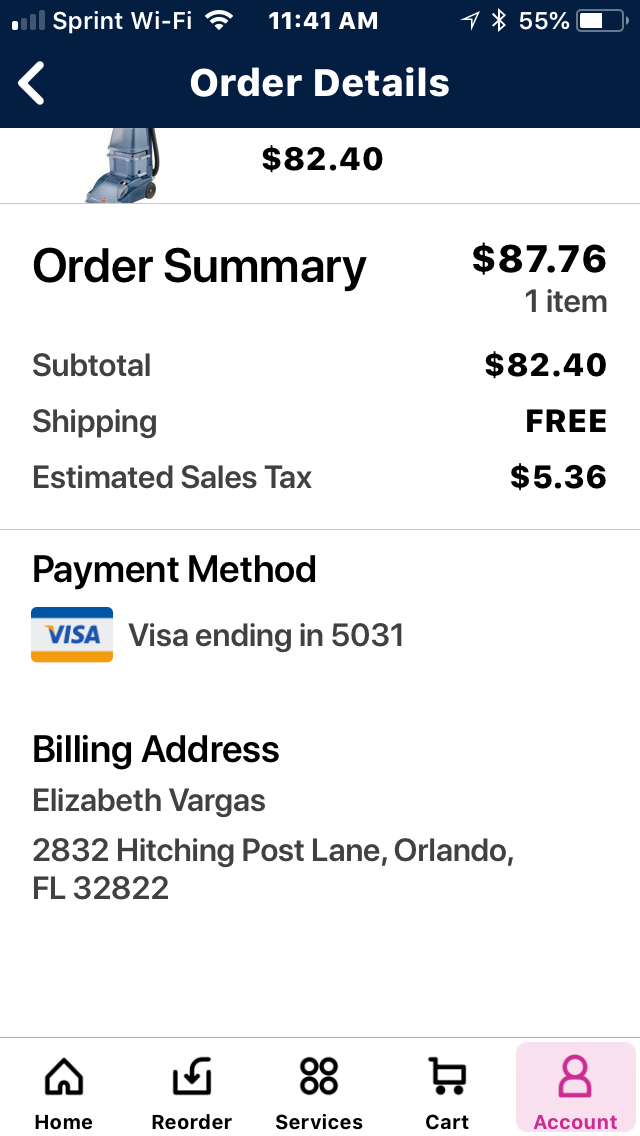The image size is (640, 1136).
Task: Select the Account tab
Action: (575, 1090)
